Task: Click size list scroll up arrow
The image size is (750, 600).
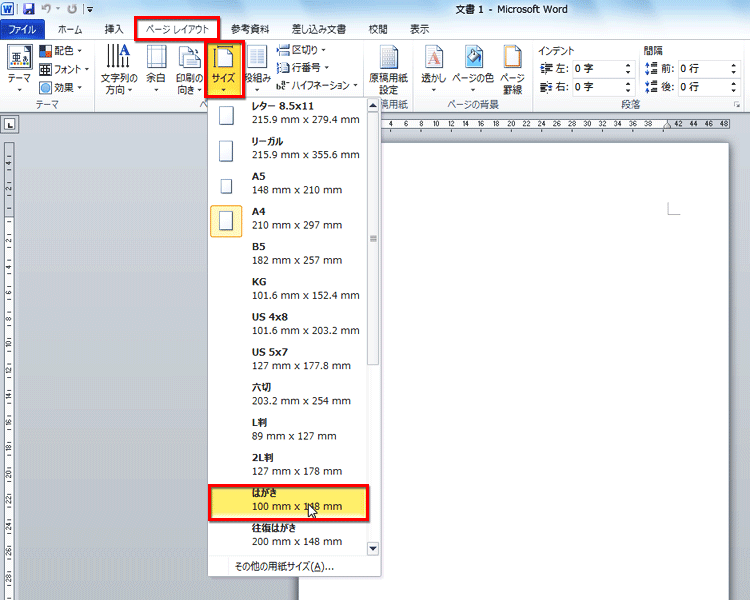Action: coord(373,105)
